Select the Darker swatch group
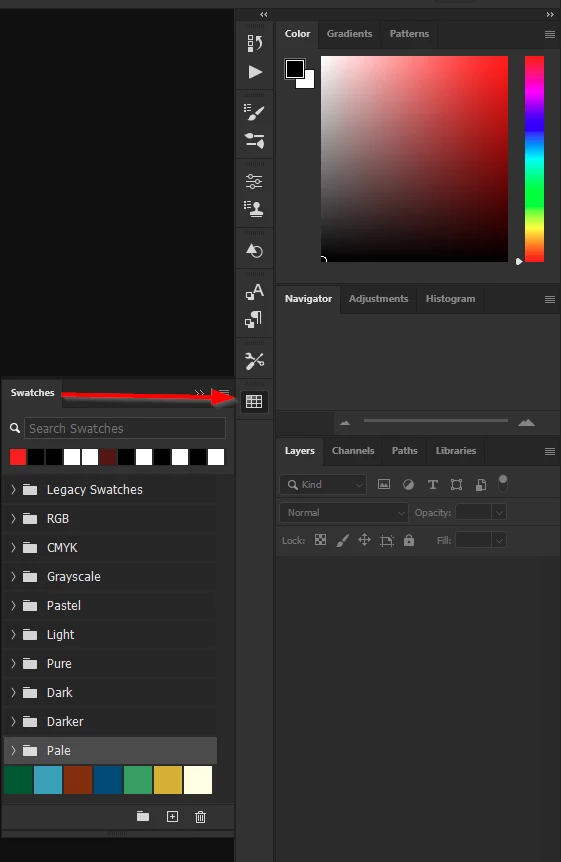Image resolution: width=561 pixels, height=862 pixels. coord(111,721)
